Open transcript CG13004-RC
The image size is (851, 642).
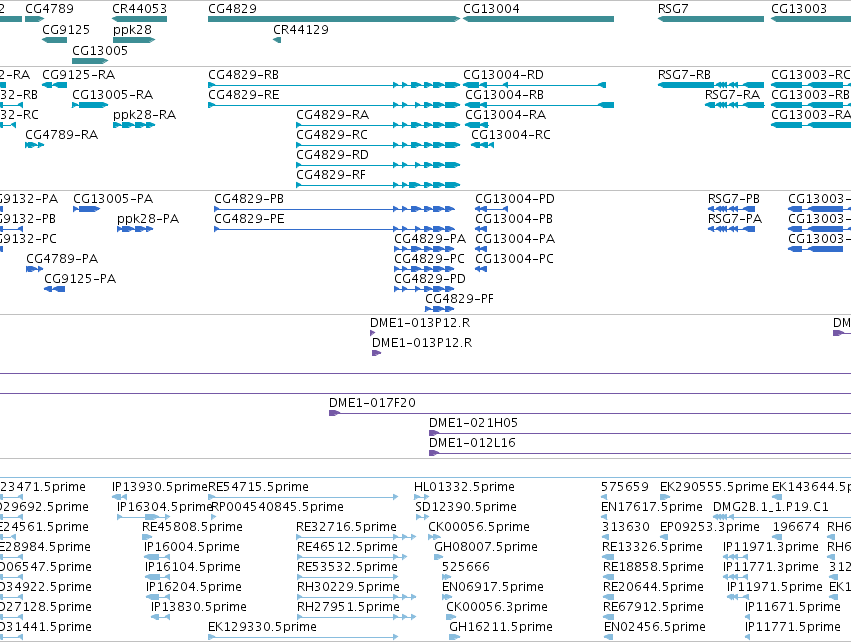coord(511,135)
